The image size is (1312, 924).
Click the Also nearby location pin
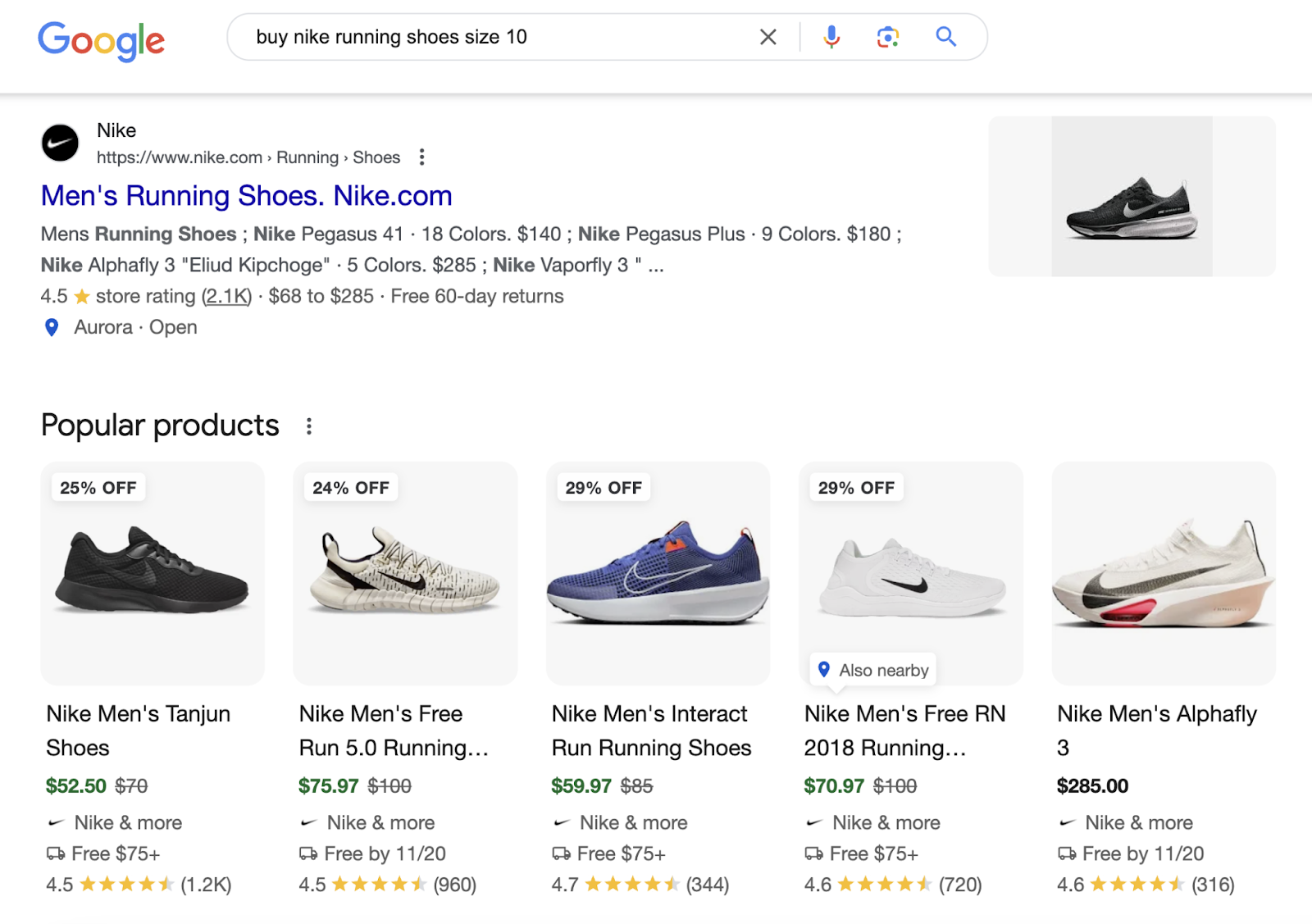823,670
